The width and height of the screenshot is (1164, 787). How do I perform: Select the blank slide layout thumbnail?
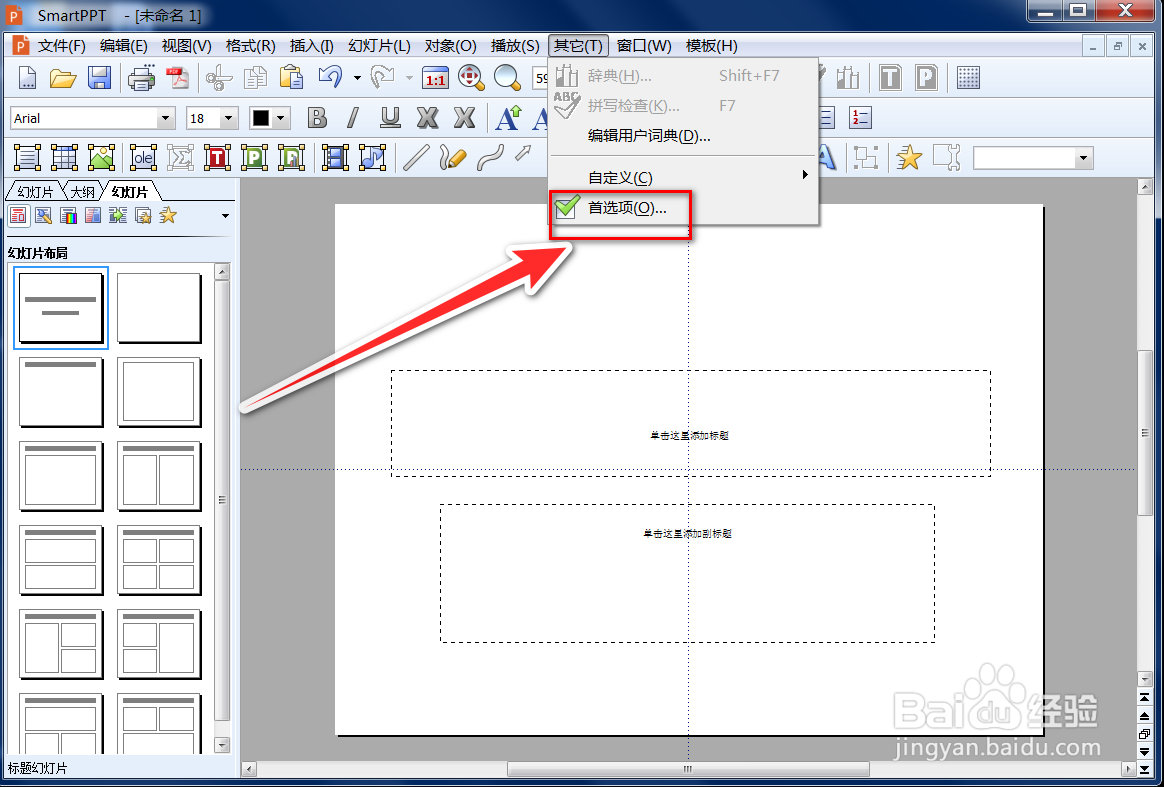coord(159,307)
